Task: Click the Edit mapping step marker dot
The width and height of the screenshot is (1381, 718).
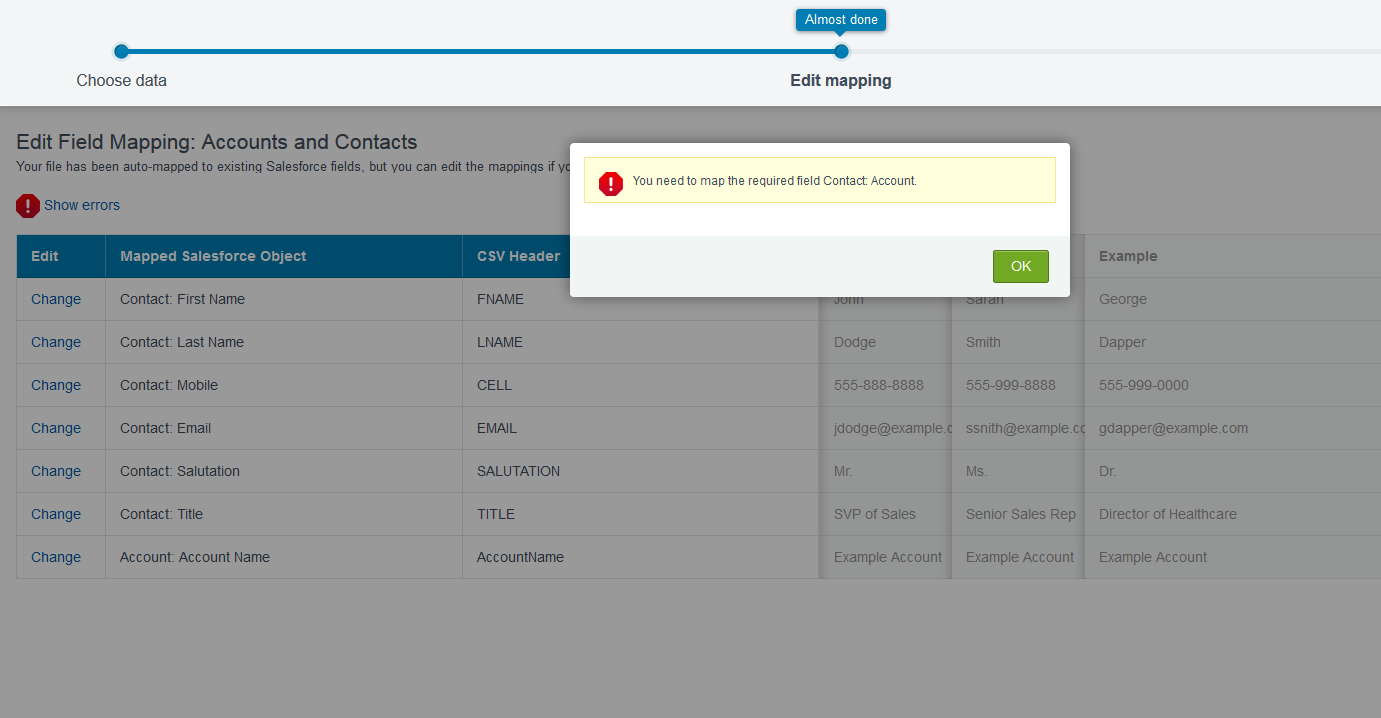Action: click(841, 51)
